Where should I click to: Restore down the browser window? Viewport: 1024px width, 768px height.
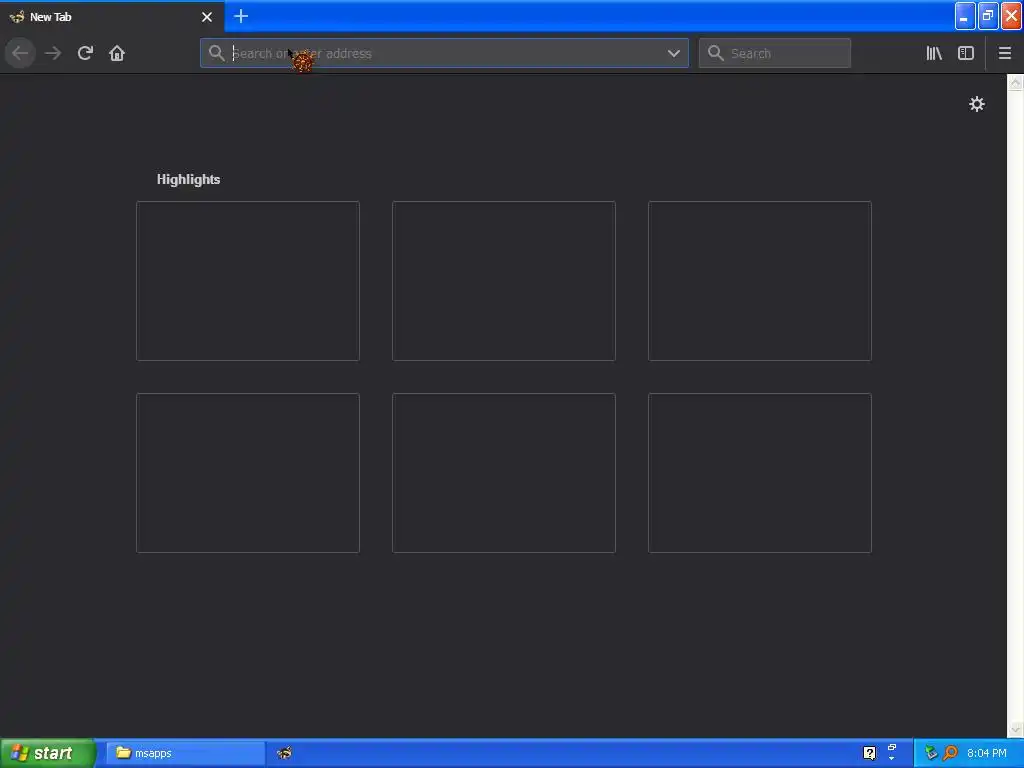(988, 16)
